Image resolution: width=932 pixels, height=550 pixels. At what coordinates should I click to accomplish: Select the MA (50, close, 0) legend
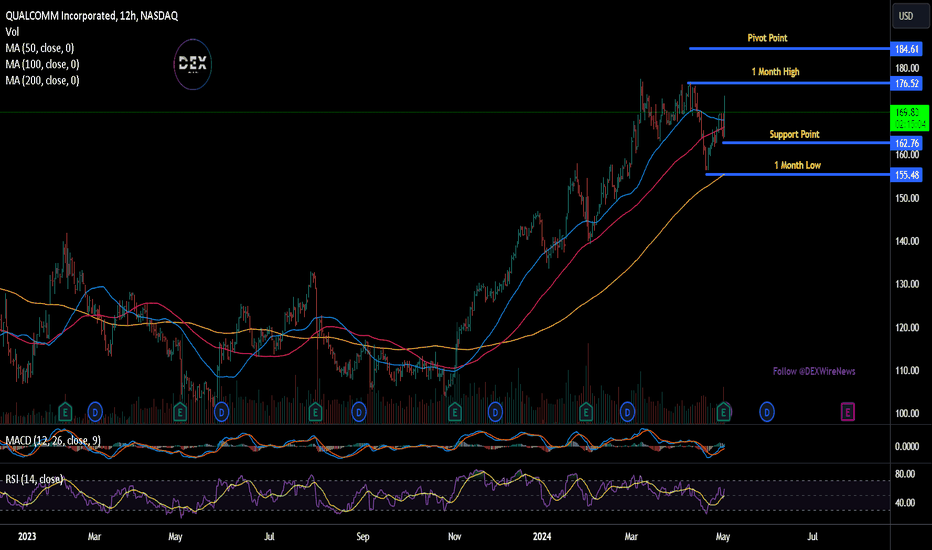tap(40, 48)
